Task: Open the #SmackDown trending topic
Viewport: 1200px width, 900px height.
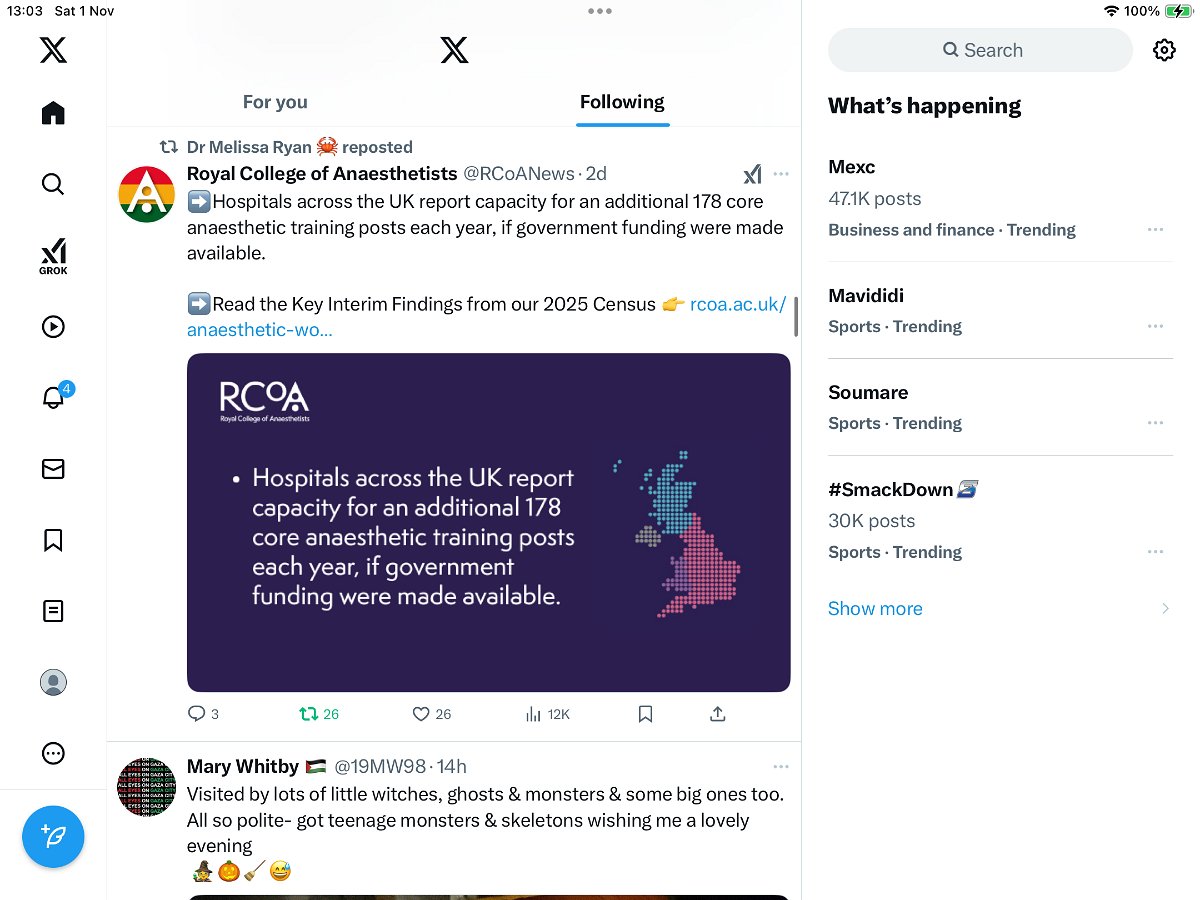Action: [891, 489]
